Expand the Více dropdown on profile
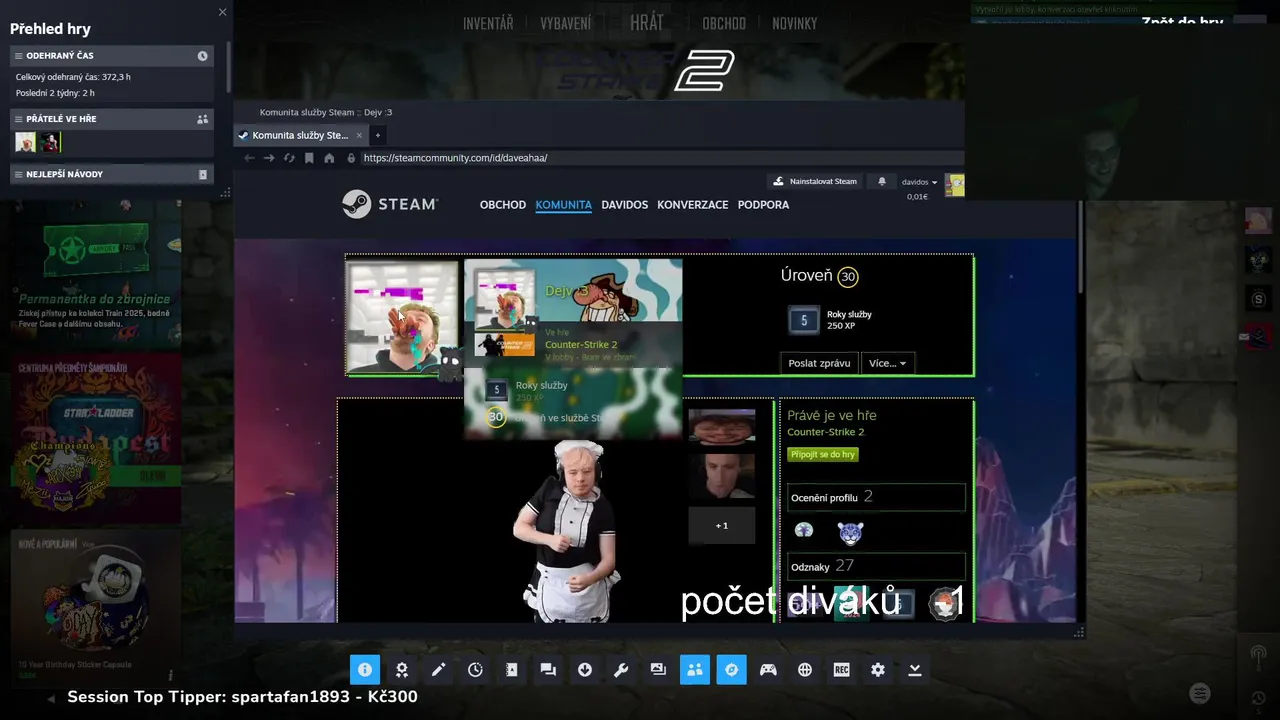Viewport: 1280px width, 720px height. click(887, 363)
